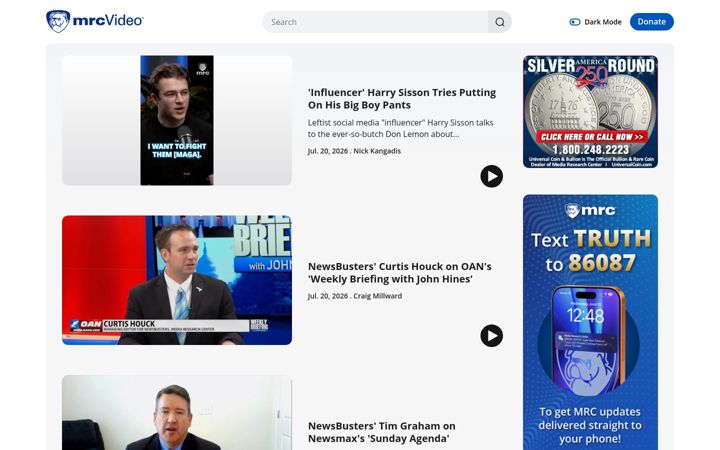
Task: Open the Tim Graham Newsmax thumbnail
Action: (177, 412)
